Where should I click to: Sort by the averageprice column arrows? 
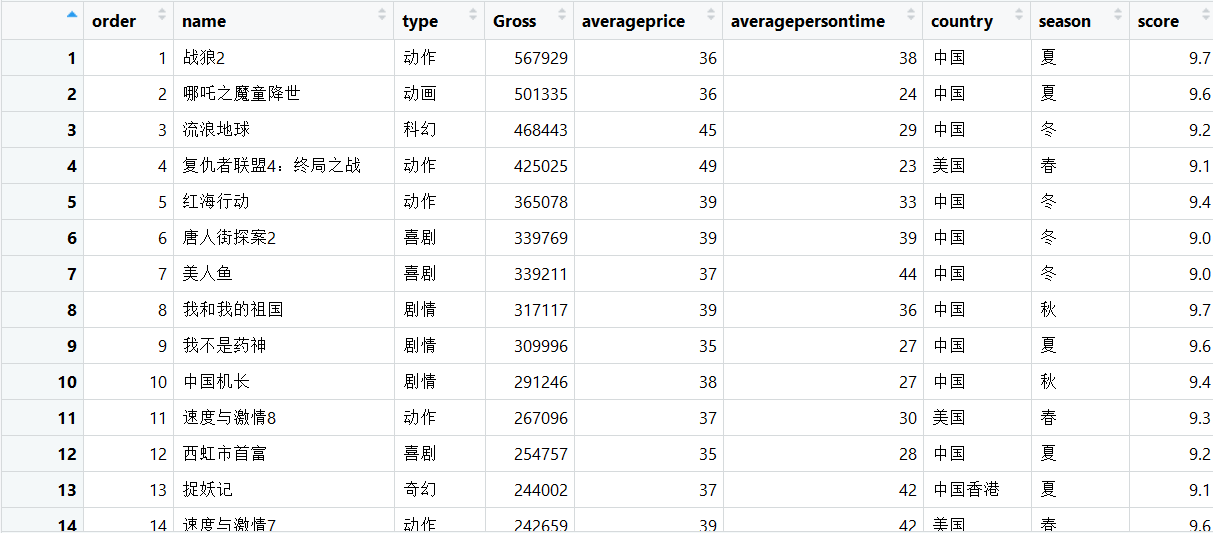(x=711, y=16)
